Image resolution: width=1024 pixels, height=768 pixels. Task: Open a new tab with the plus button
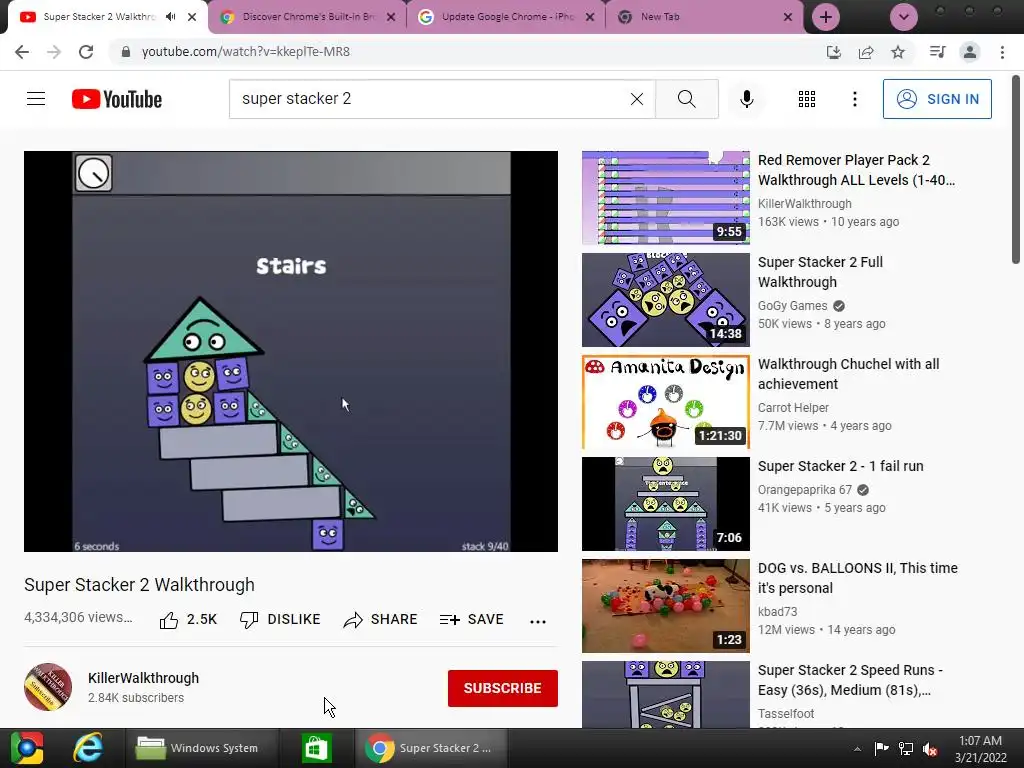click(x=825, y=17)
